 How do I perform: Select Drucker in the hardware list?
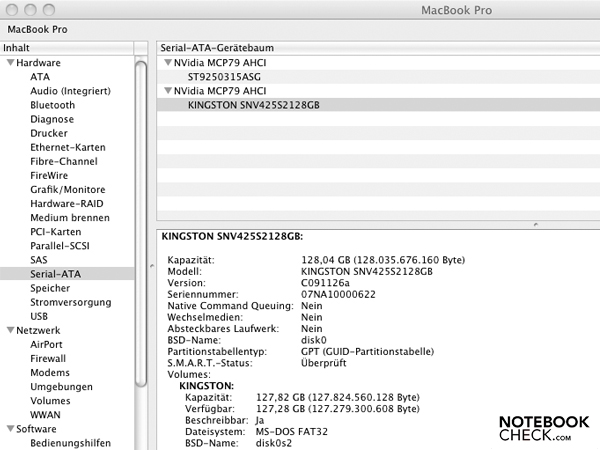tap(49, 133)
